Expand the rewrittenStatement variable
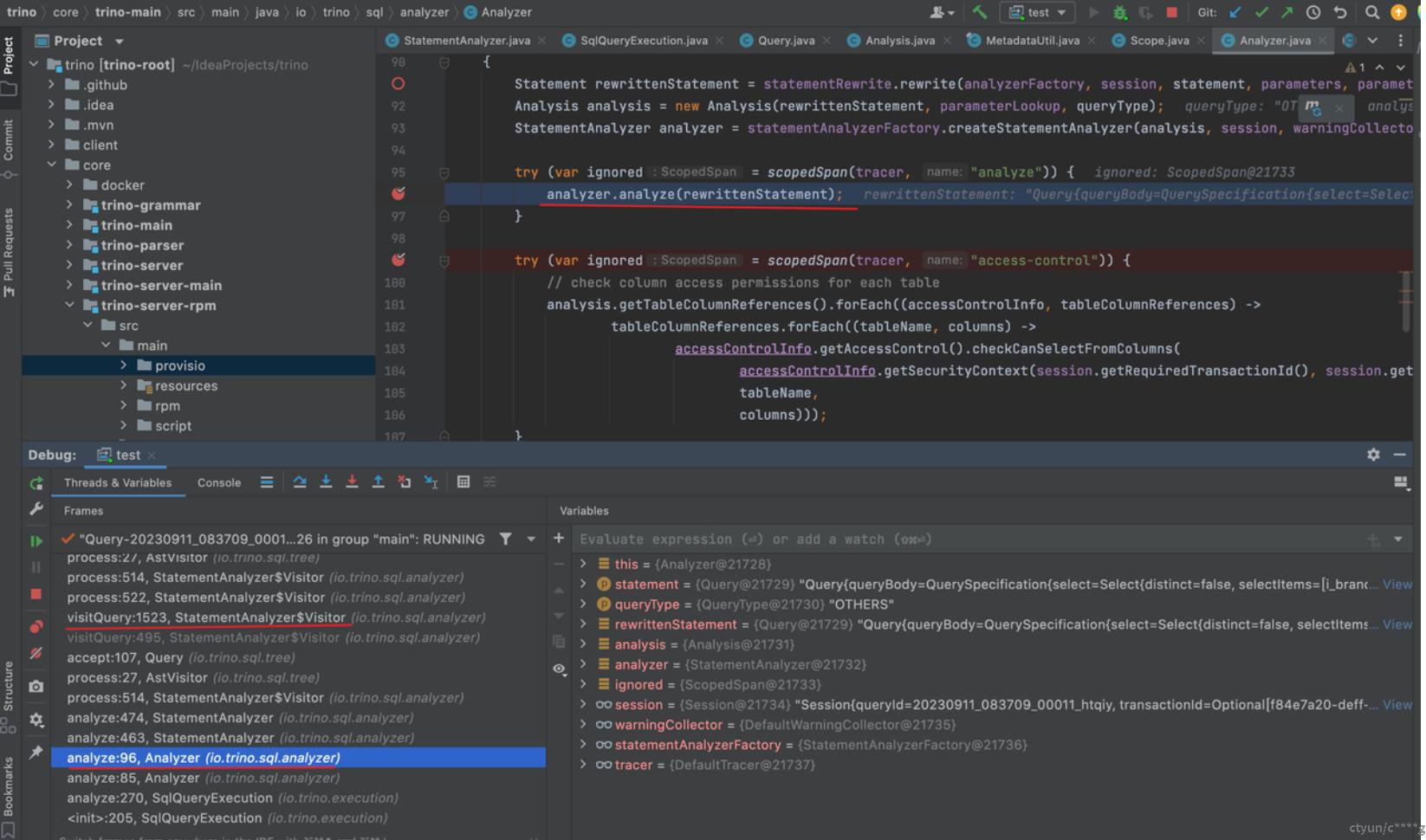The image size is (1426, 840). point(583,624)
